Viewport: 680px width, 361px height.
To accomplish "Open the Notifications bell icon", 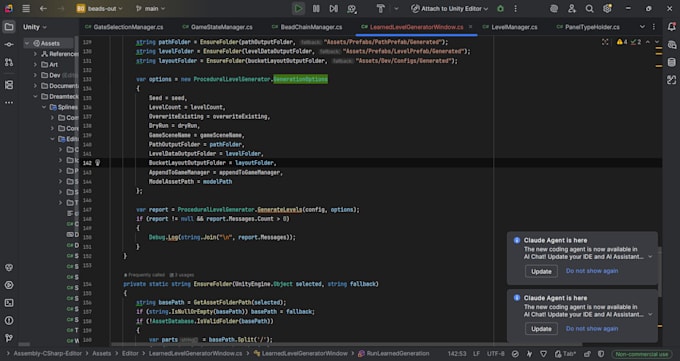I will pyautogui.click(x=671, y=27).
